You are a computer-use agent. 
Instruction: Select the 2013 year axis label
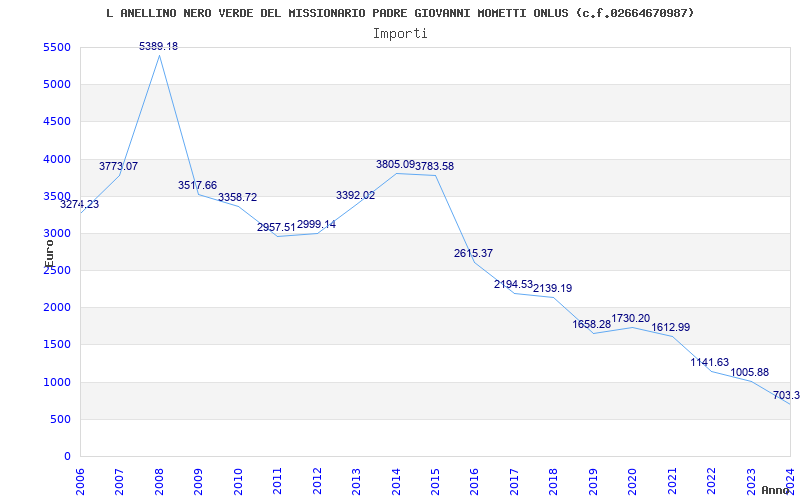[x=356, y=481]
